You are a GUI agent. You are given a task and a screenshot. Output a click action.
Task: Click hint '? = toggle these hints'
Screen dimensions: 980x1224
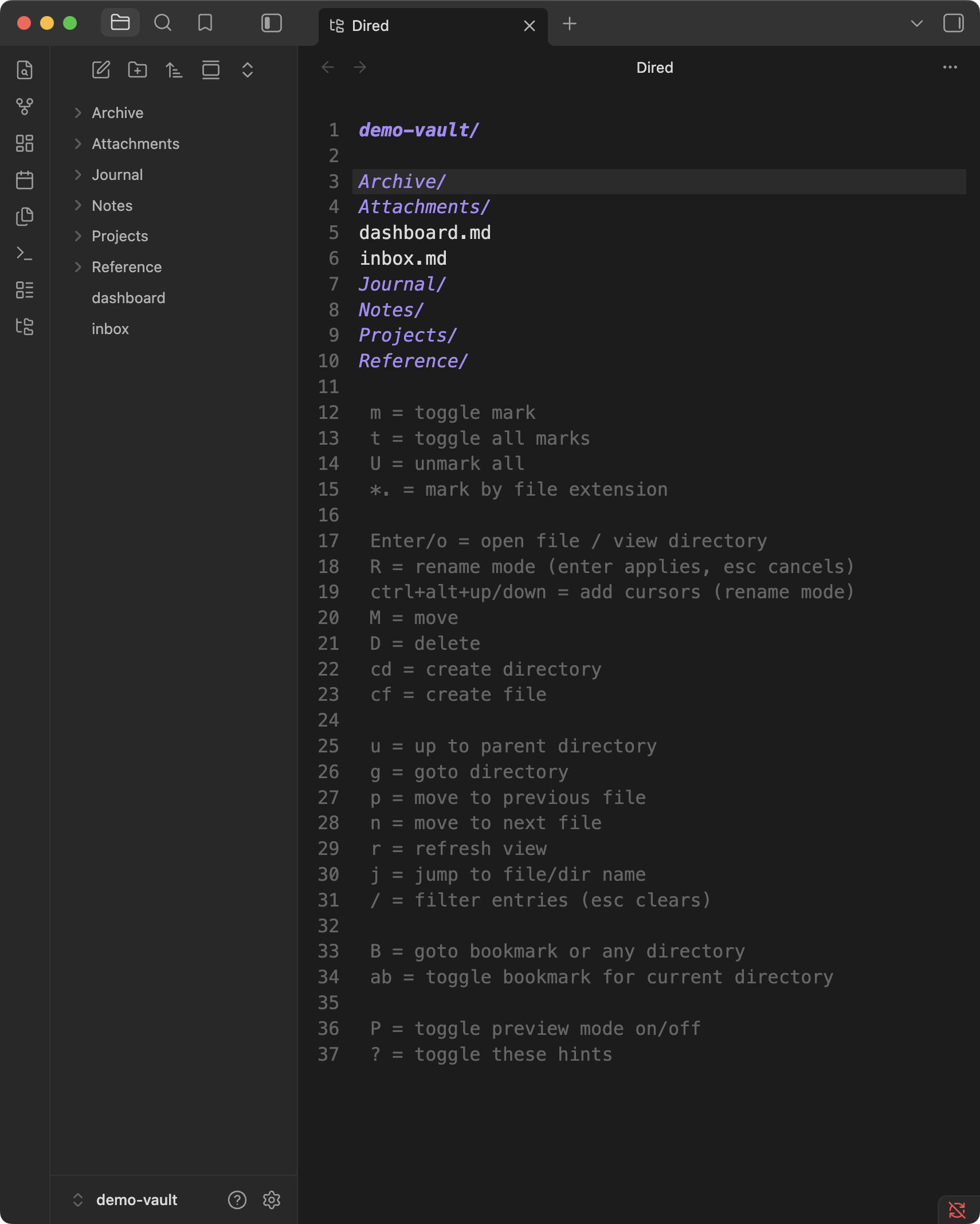coord(491,1054)
